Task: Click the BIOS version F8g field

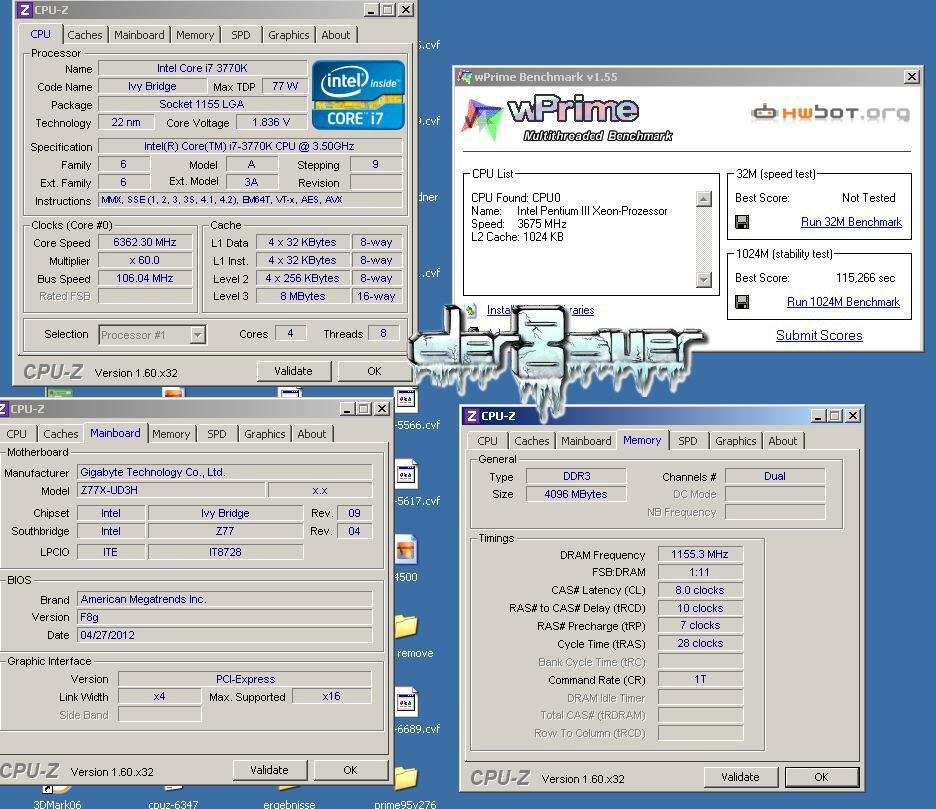Action: coord(224,617)
